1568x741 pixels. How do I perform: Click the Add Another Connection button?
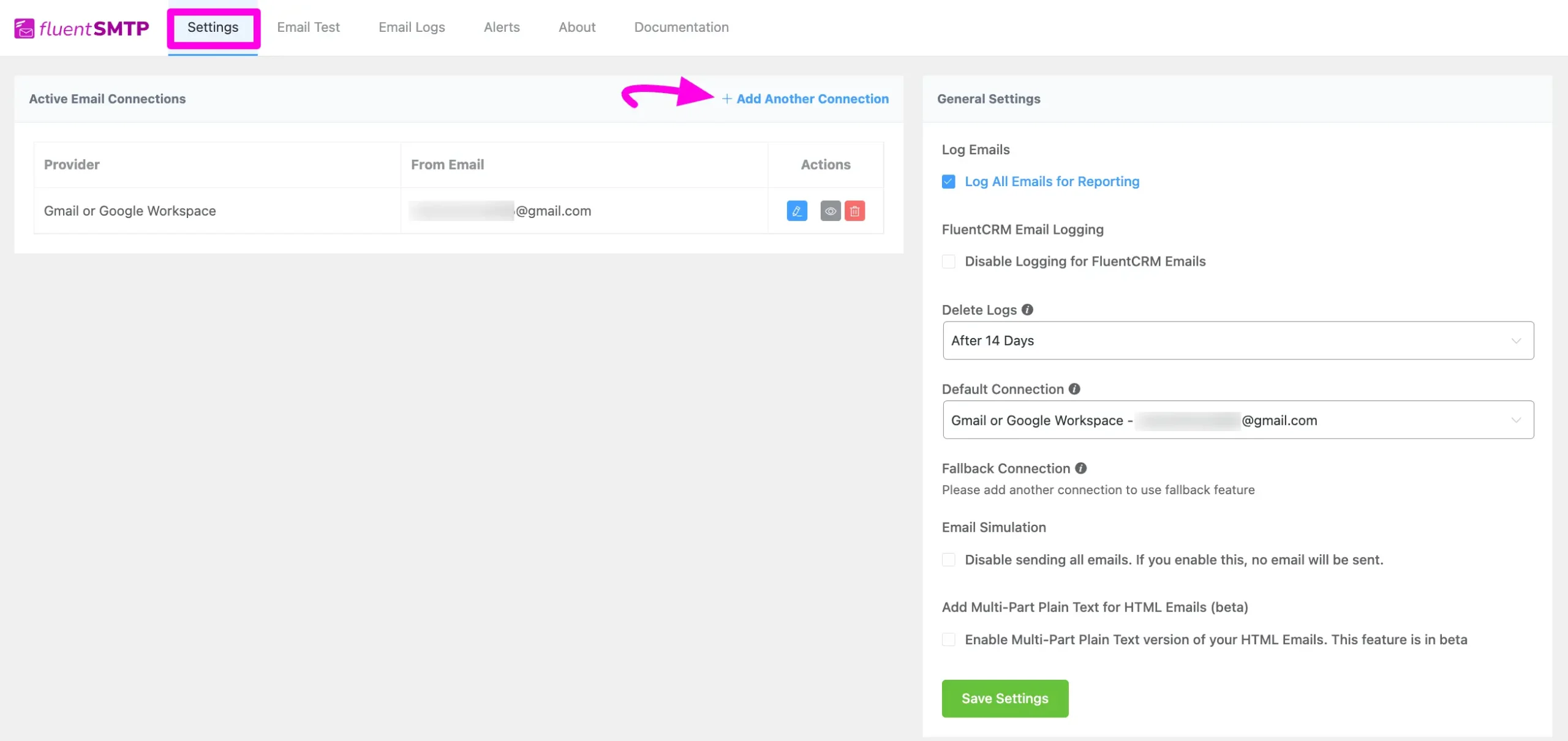805,99
